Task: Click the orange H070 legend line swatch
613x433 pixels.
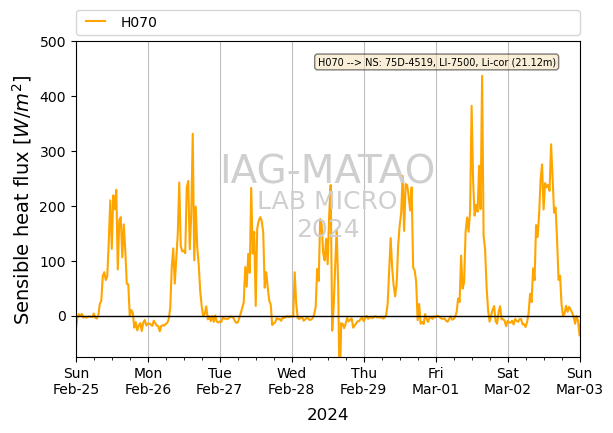Action: 96,21
